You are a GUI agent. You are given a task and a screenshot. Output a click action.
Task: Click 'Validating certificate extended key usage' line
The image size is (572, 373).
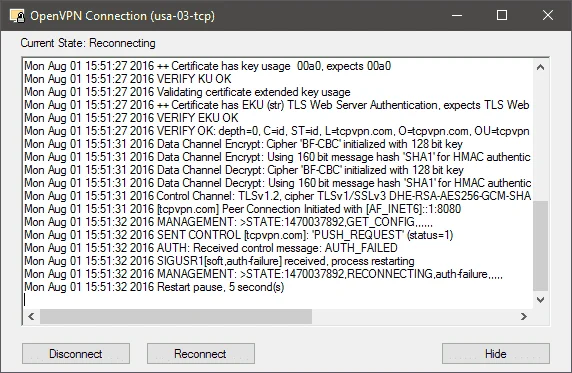(187, 92)
